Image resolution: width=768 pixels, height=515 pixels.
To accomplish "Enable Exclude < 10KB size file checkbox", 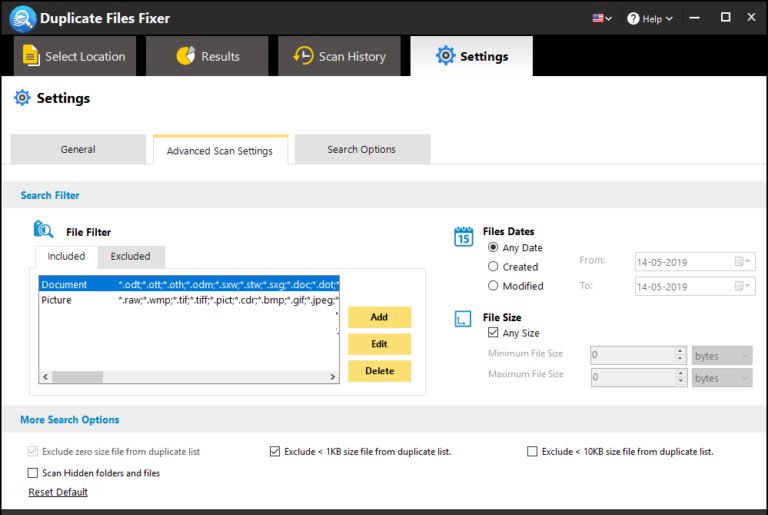I will point(532,451).
